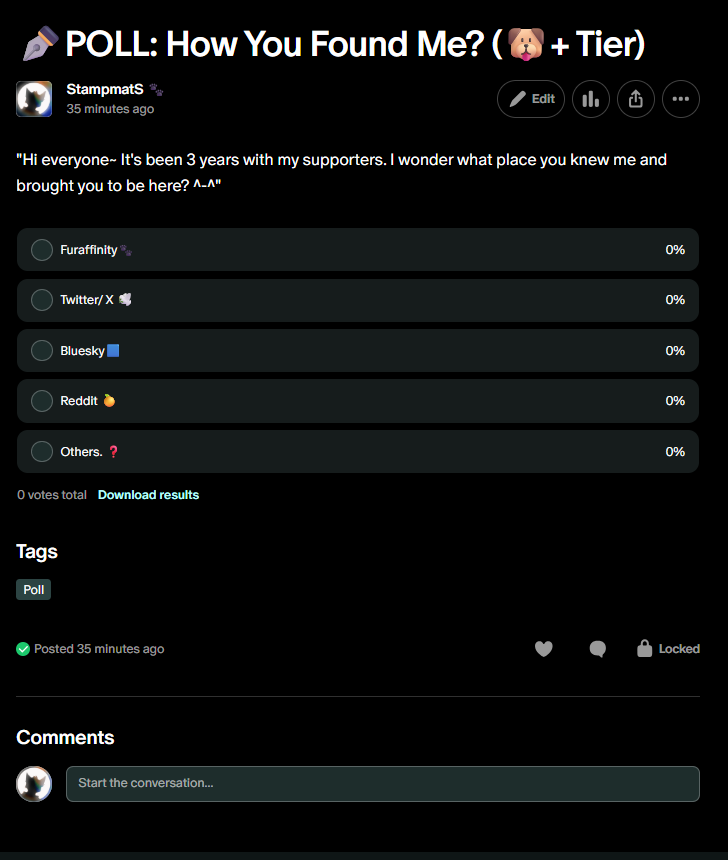Click the Locked padlock icon
The width and height of the screenshot is (728, 860).
point(645,649)
